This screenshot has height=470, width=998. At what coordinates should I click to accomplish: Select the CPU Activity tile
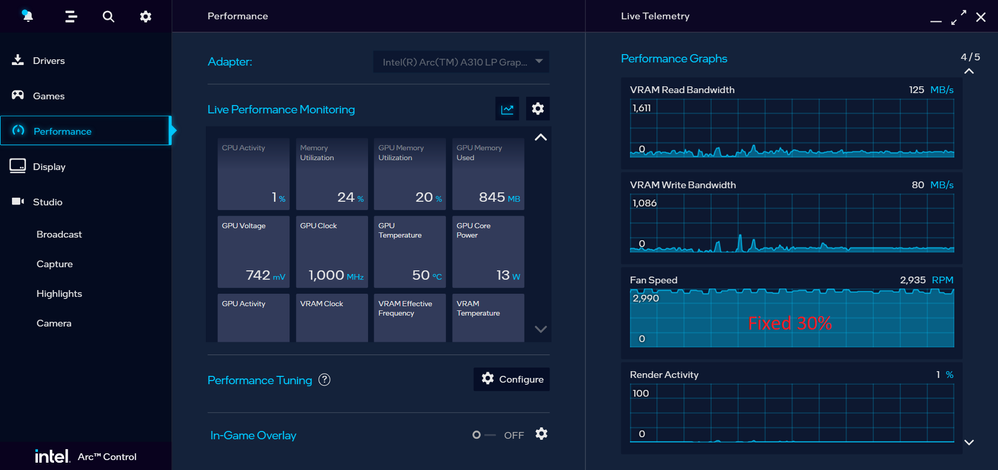(x=253, y=174)
